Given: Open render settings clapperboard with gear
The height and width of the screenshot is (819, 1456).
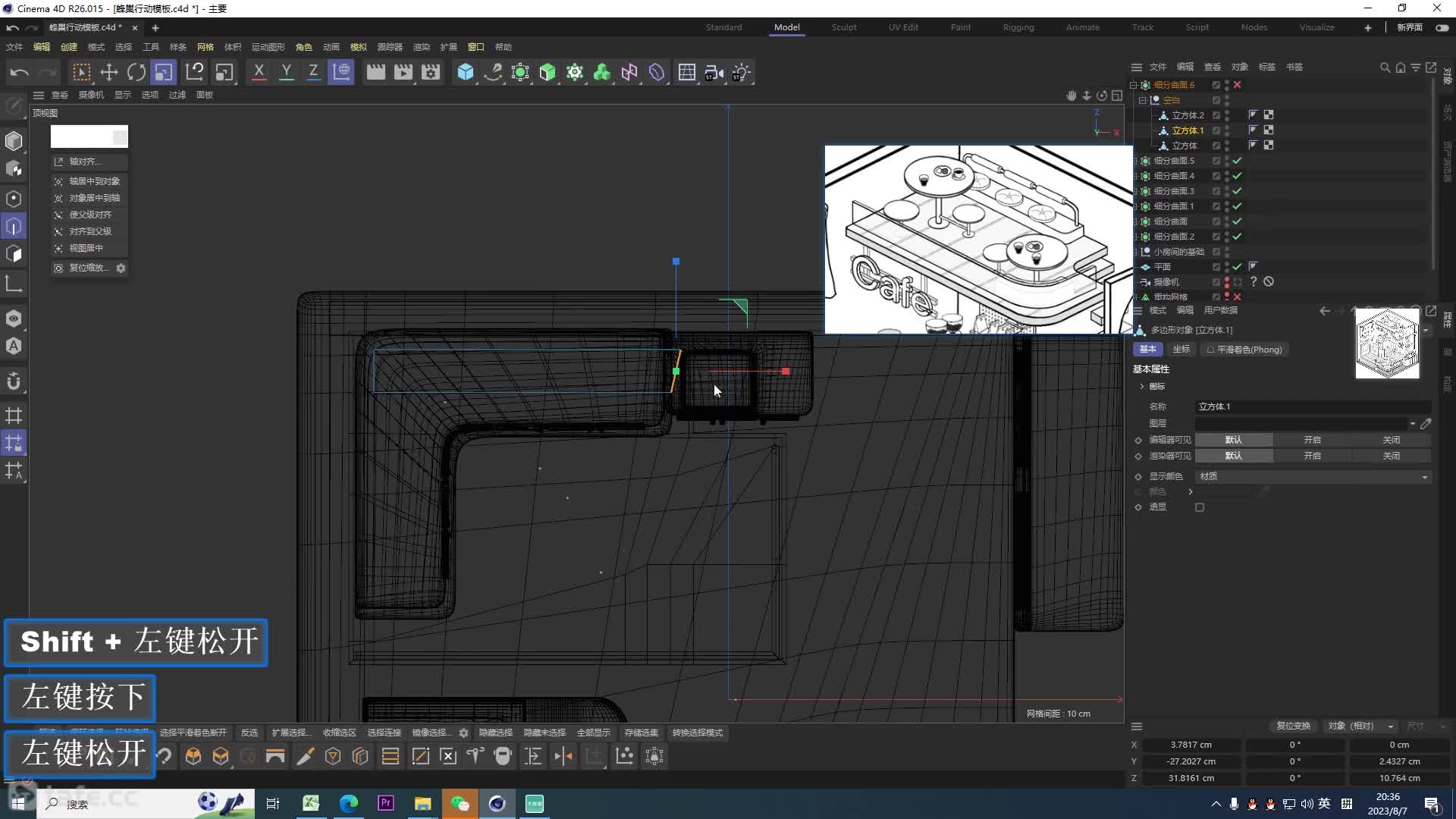Looking at the screenshot, I should [431, 72].
